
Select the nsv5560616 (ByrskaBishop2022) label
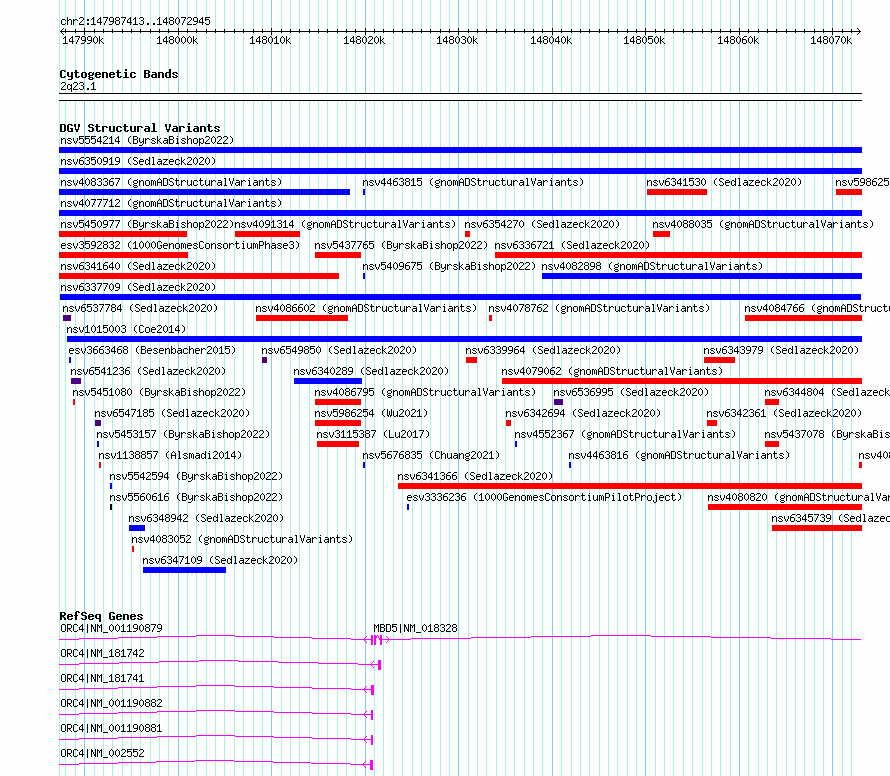tap(196, 497)
